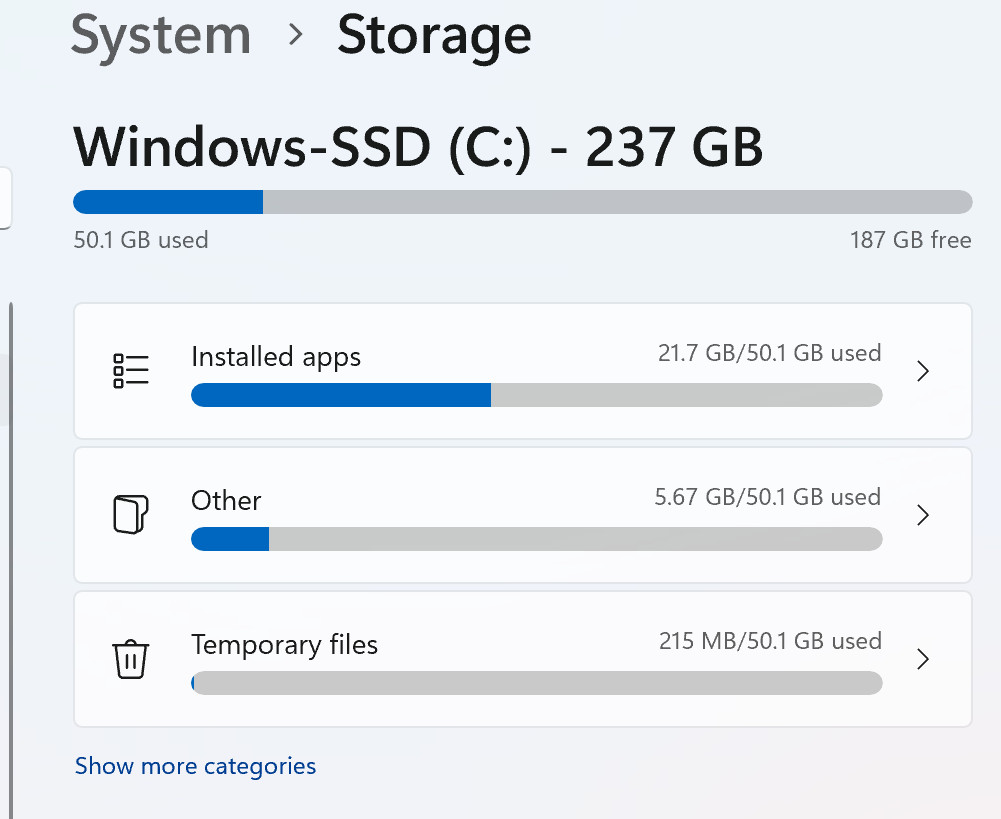The image size is (1001, 819).
Task: Click the Installed apps list icon
Action: [131, 371]
